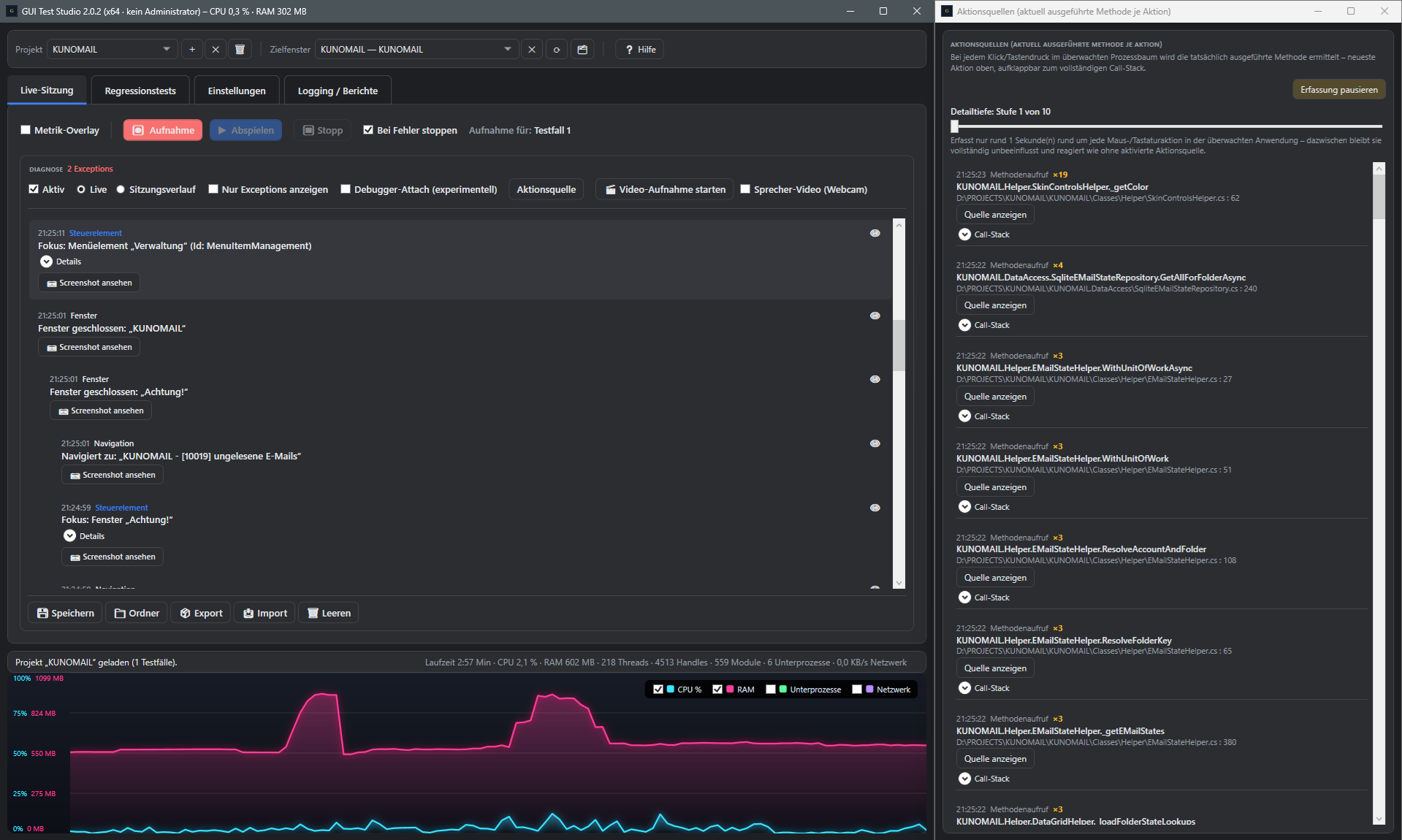1402x840 pixels.
Task: Click the Export button
Action: pos(201,613)
